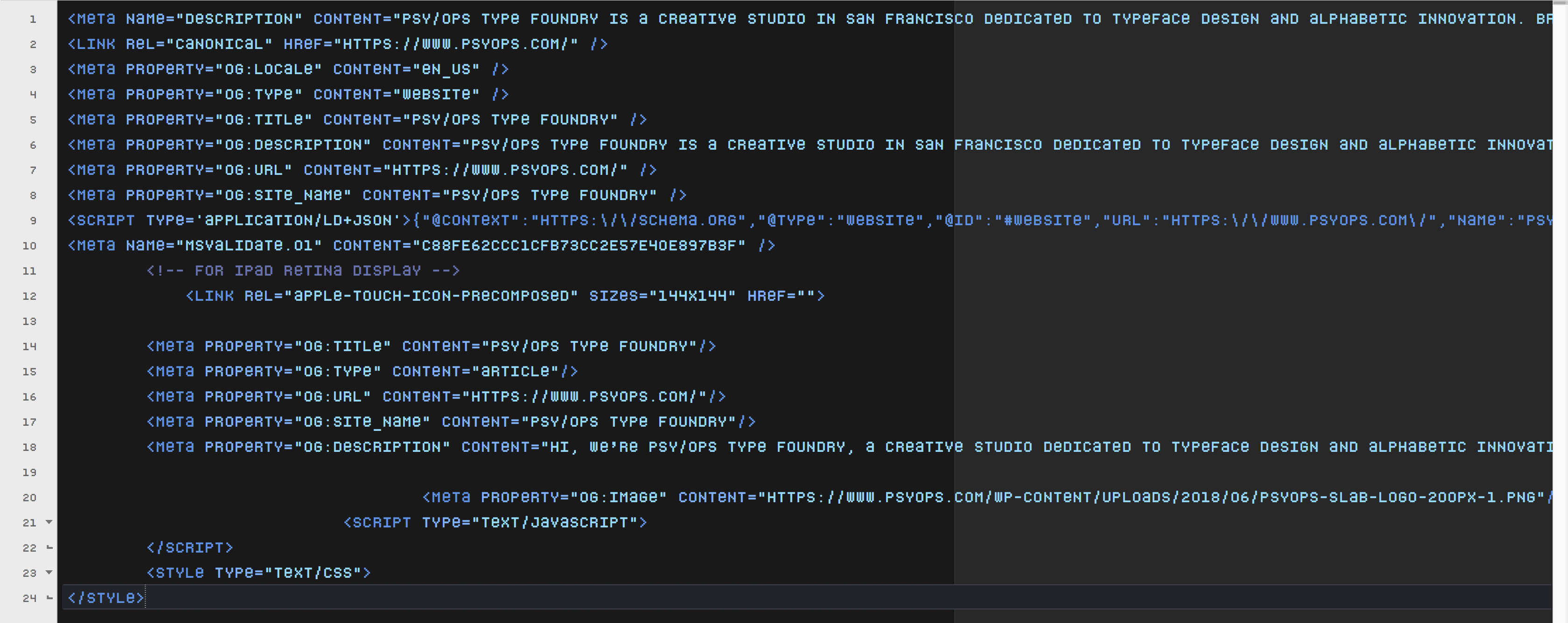This screenshot has height=623, width=1568.
Task: Click the fold end marker at line 24
Action: click(49, 598)
